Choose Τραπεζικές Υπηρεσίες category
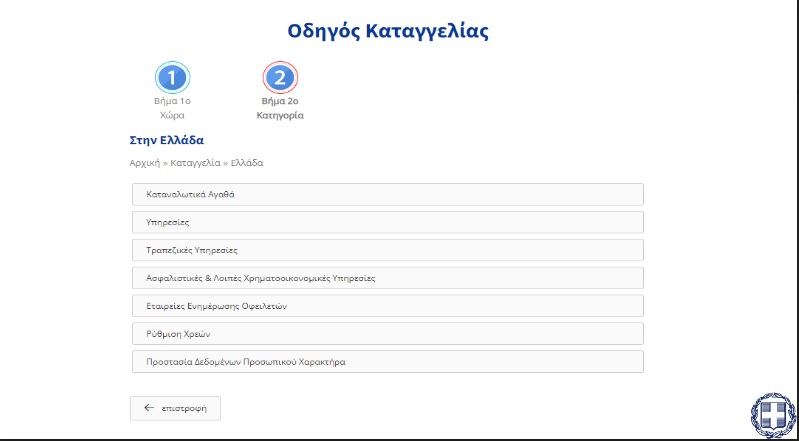The width and height of the screenshot is (799, 441). 388,250
